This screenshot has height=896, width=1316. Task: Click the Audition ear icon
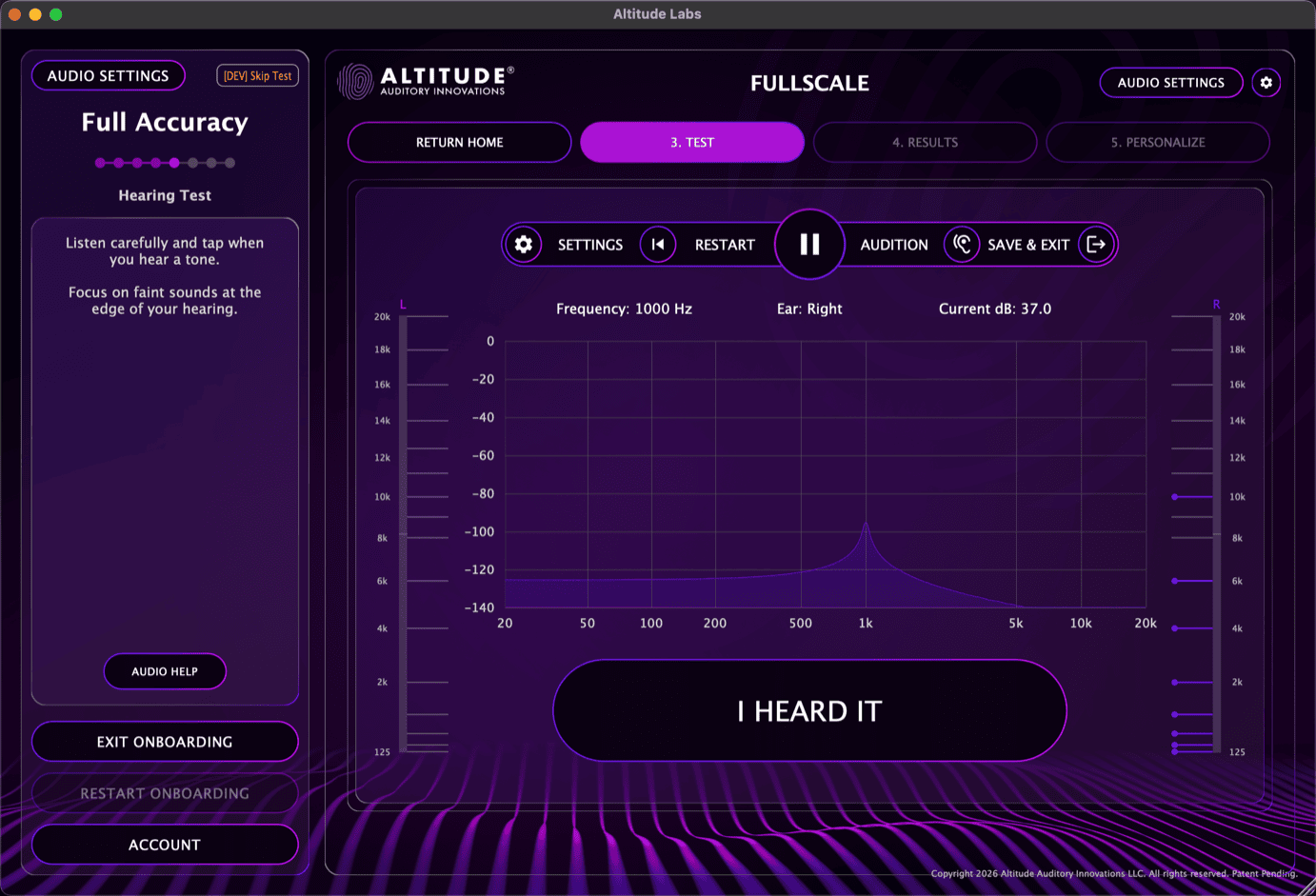[961, 244]
